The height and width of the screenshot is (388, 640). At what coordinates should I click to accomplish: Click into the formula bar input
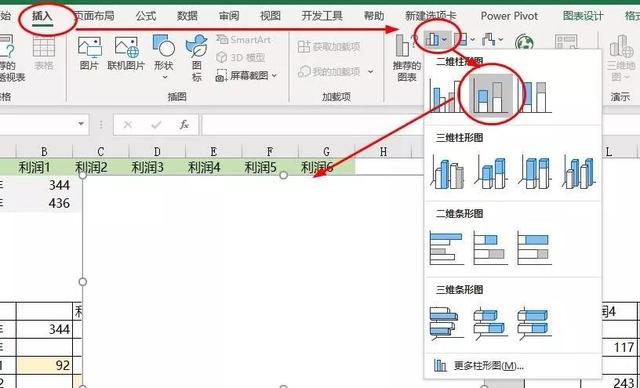312,124
